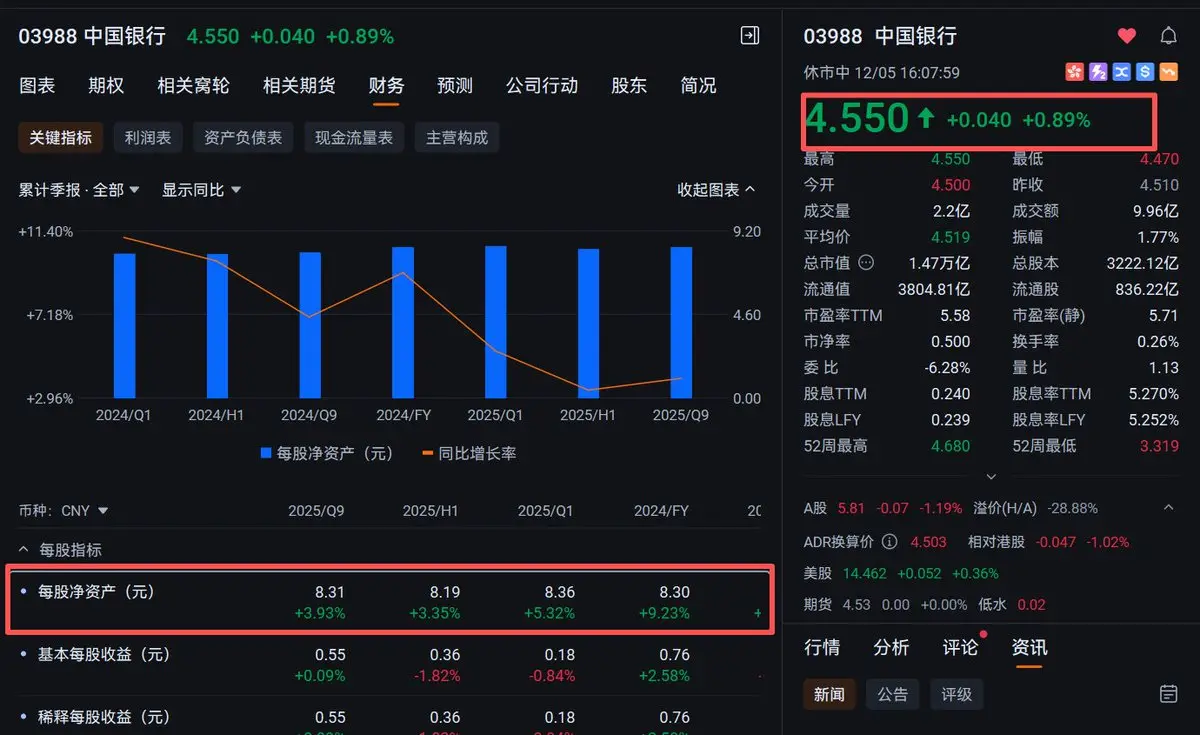Open the calendar icon in news panel
This screenshot has height=735, width=1200.
pos(1167,694)
